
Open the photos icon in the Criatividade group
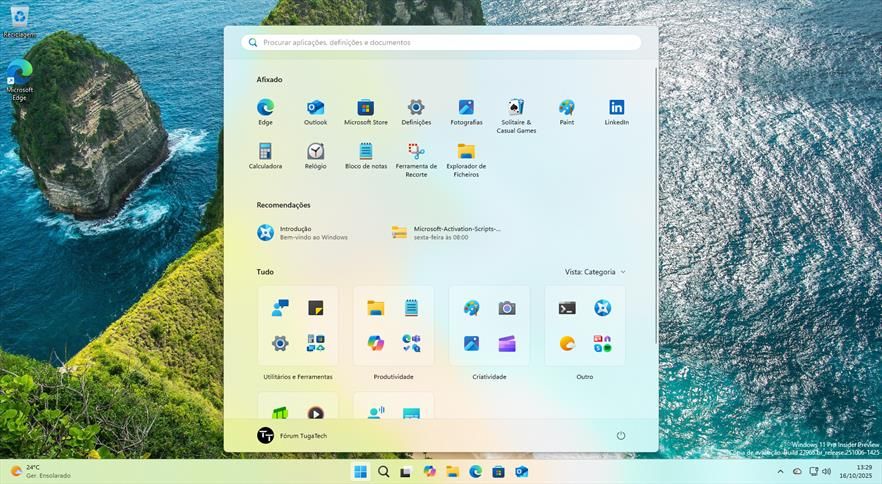point(471,343)
